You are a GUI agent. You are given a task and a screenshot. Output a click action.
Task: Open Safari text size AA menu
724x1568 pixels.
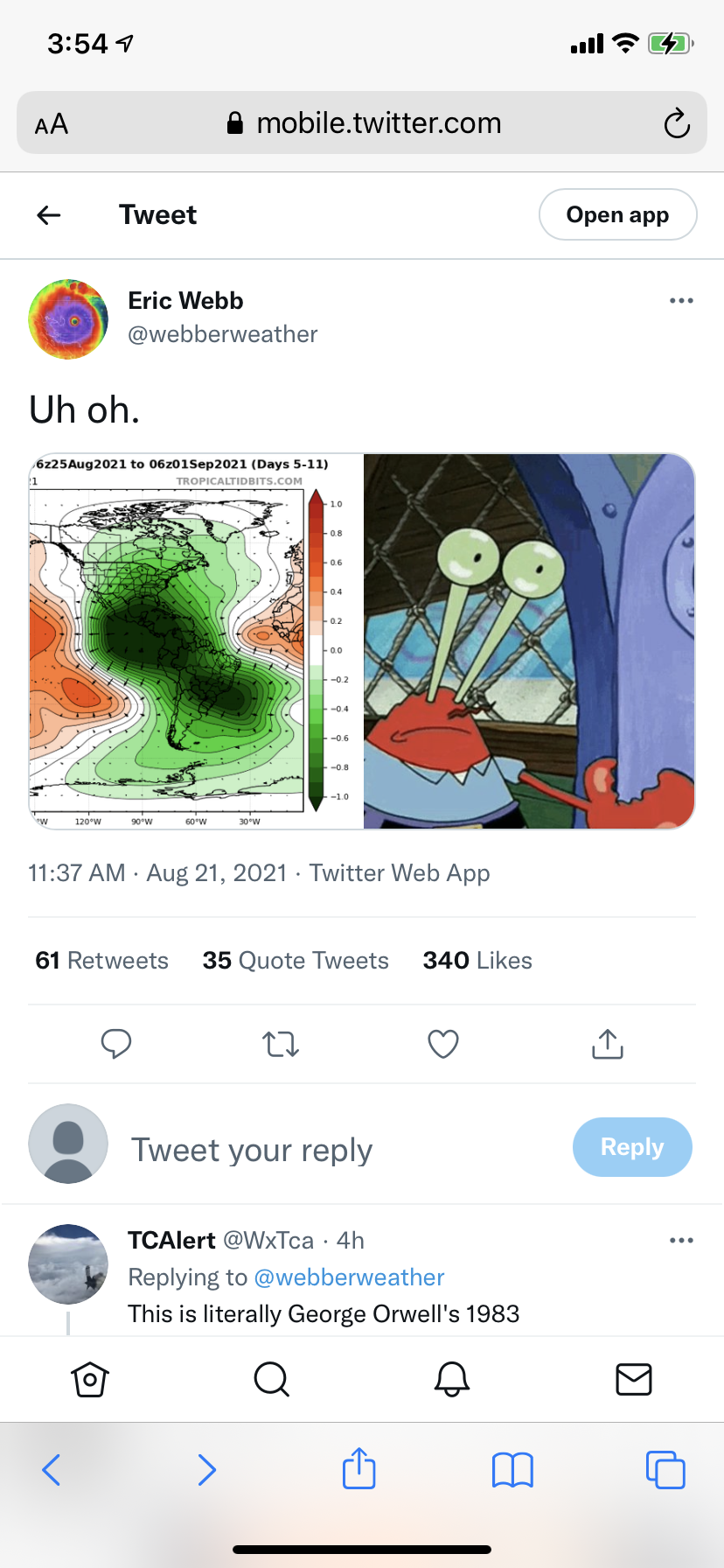(x=52, y=124)
